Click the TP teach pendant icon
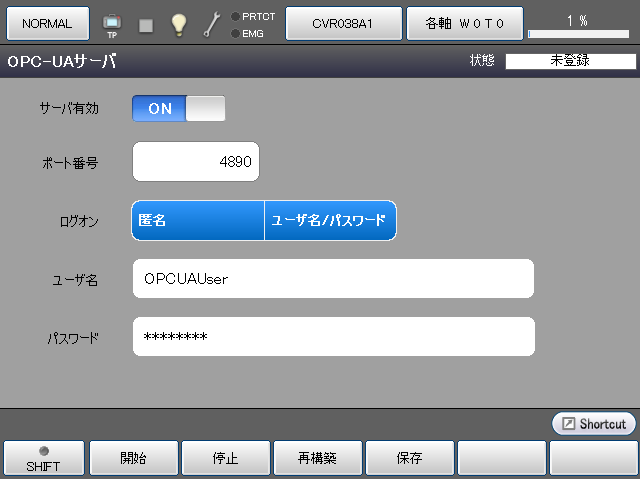 point(111,24)
